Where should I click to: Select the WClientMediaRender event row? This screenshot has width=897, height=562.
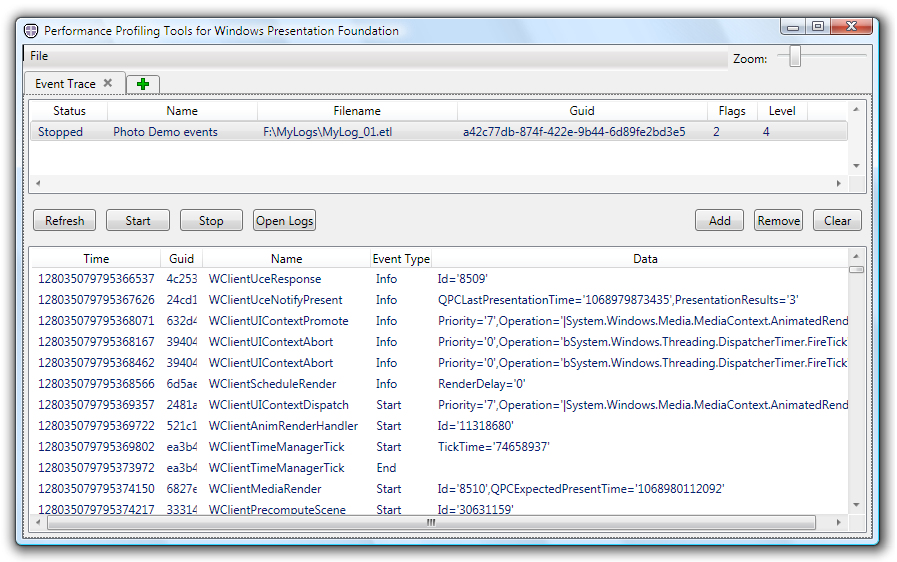[x=439, y=489]
